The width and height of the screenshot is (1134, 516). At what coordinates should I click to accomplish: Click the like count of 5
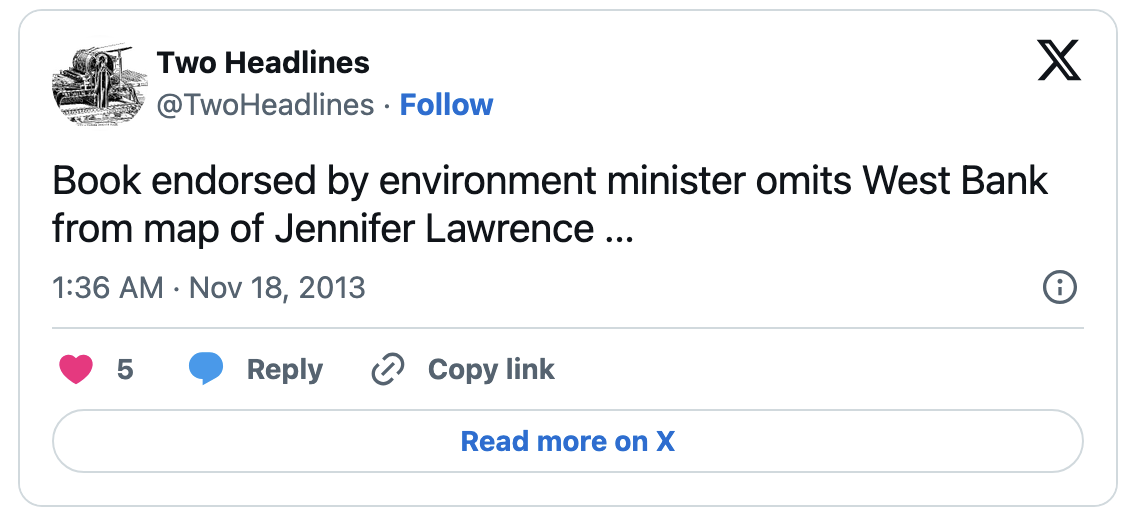[125, 370]
